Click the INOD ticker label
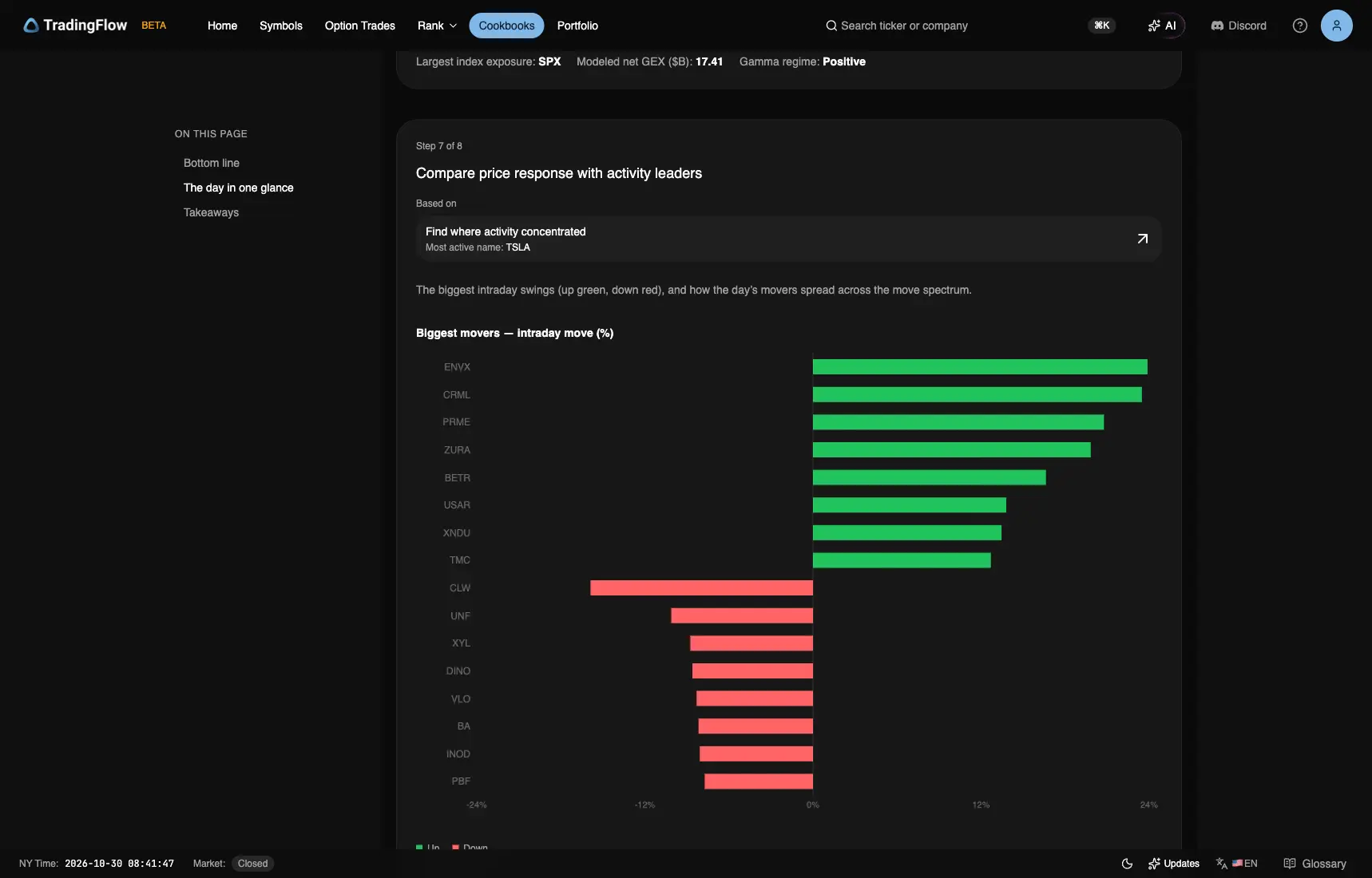 coord(458,754)
